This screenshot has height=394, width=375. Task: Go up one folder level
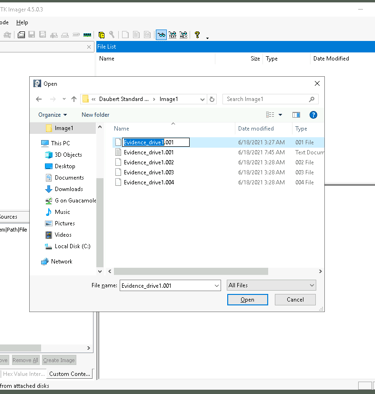(x=74, y=99)
